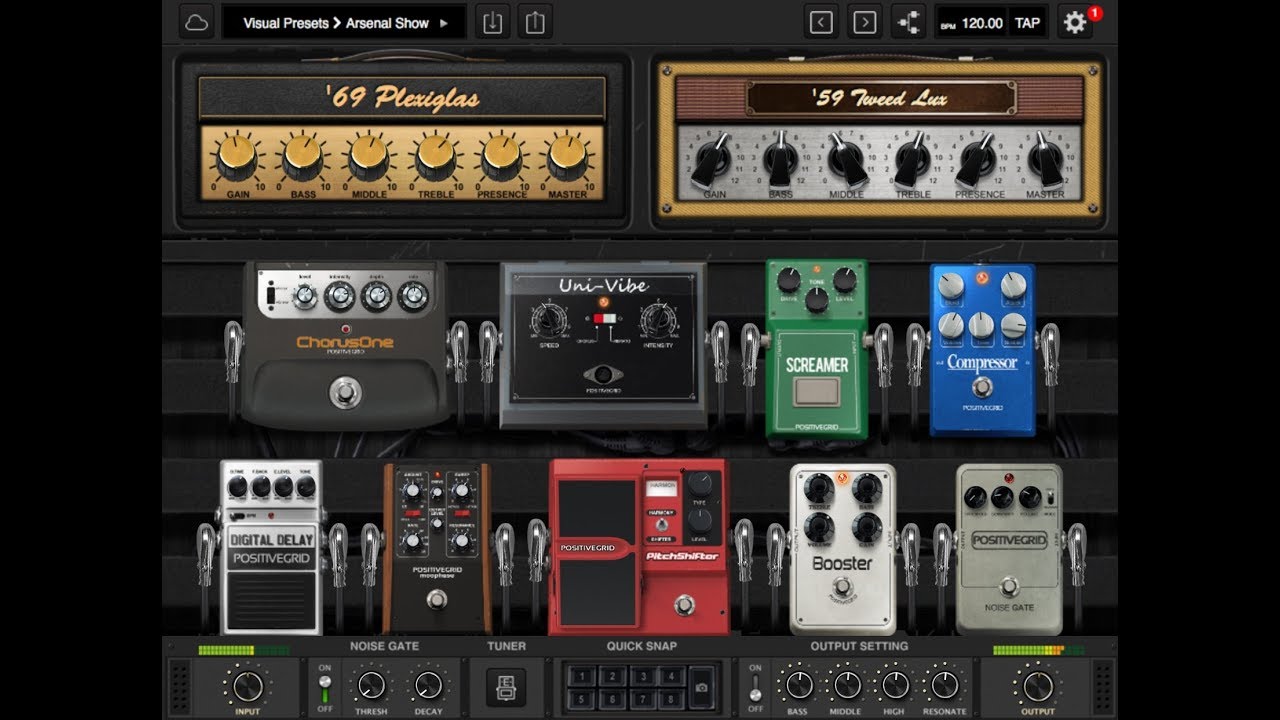Toggle the PitchShifter footswitch
Screen dimensions: 1280x720
point(685,604)
